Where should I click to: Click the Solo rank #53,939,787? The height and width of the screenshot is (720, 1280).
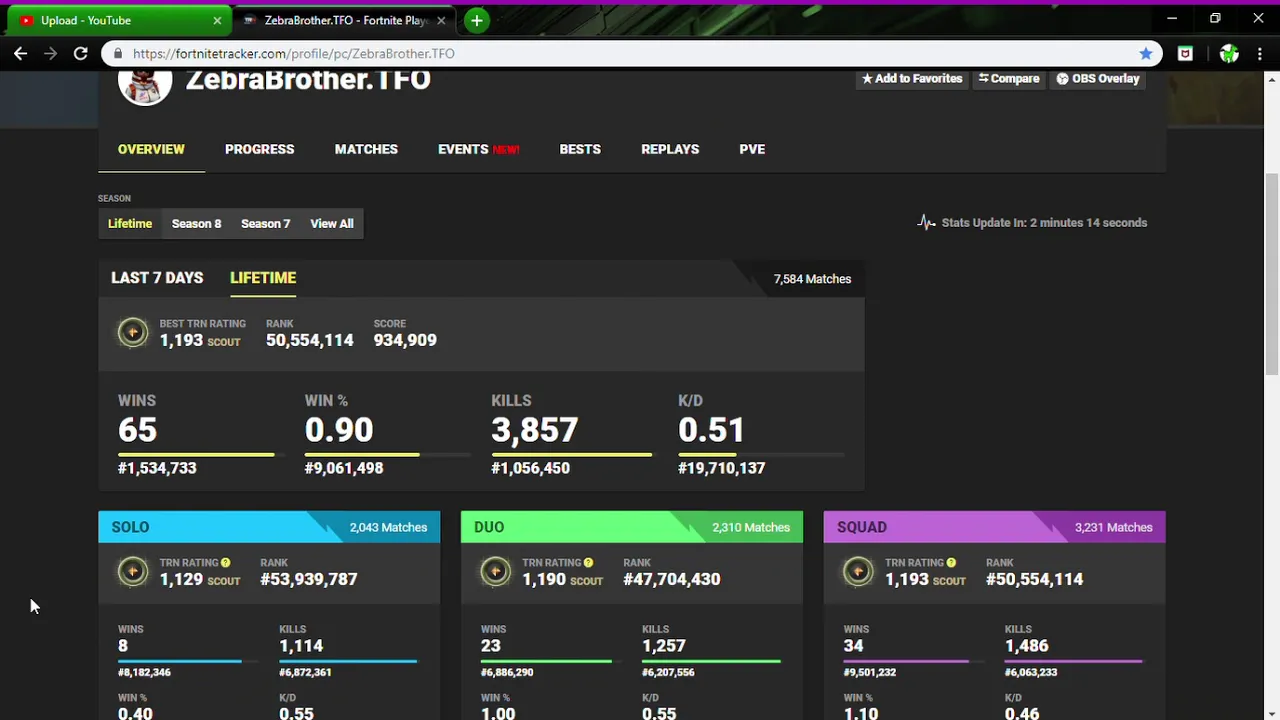pyautogui.click(x=309, y=579)
